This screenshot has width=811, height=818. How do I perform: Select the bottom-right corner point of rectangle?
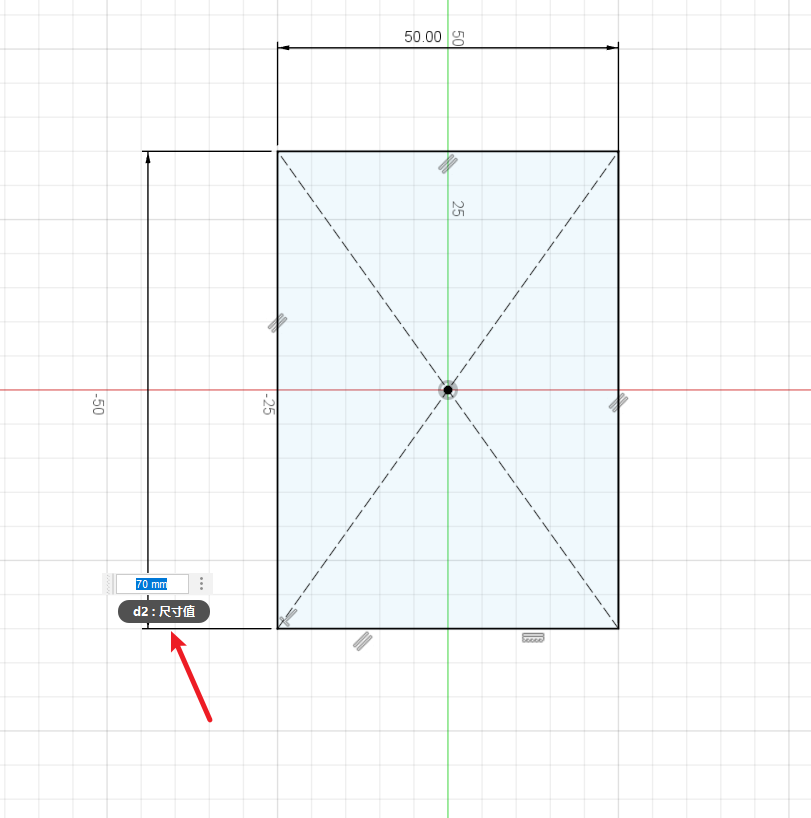[618, 628]
